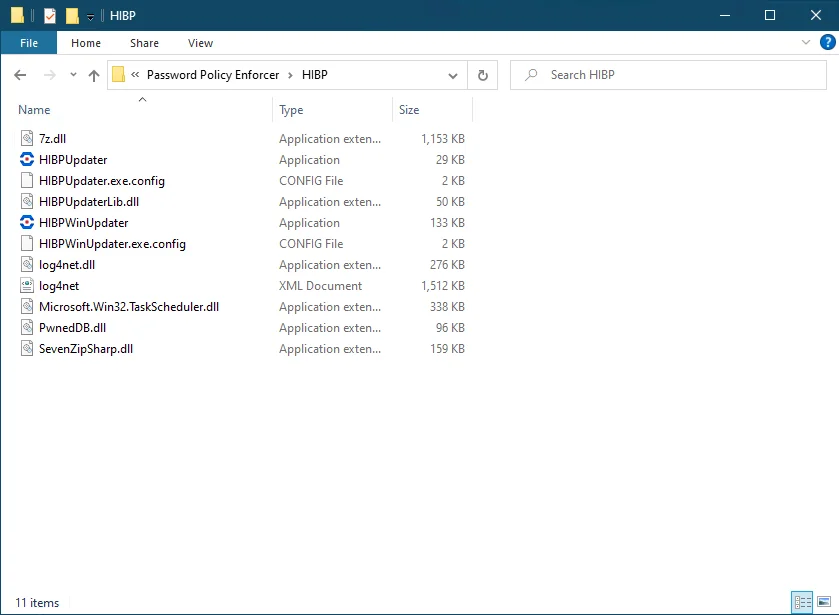This screenshot has height=615, width=839.
Task: Click the 1,512 KB size value
Action: click(443, 286)
